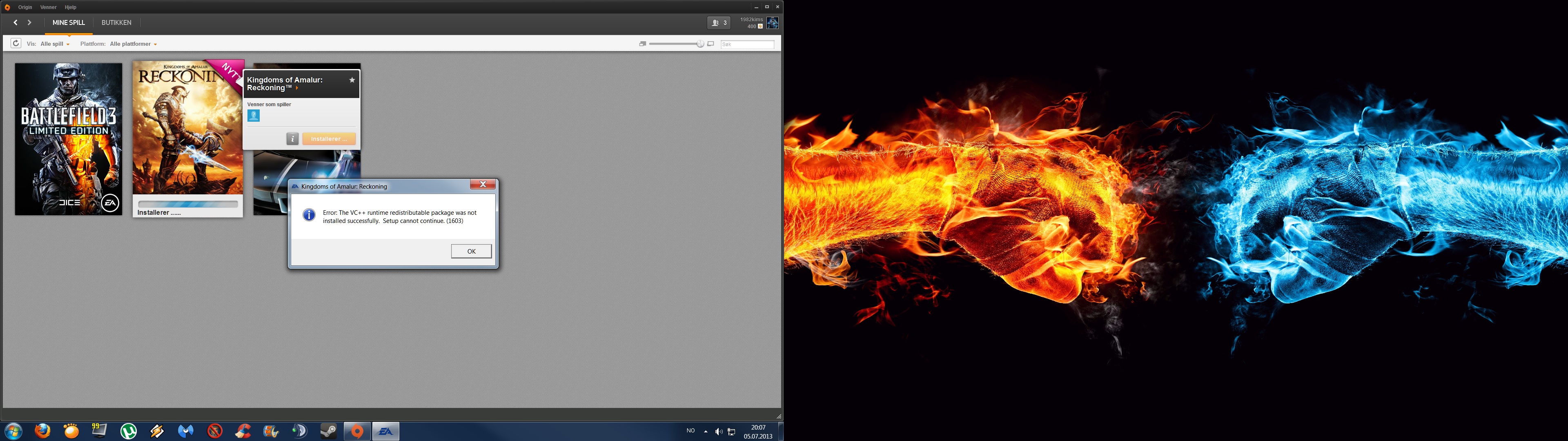Open Steam from the taskbar

[x=329, y=431]
